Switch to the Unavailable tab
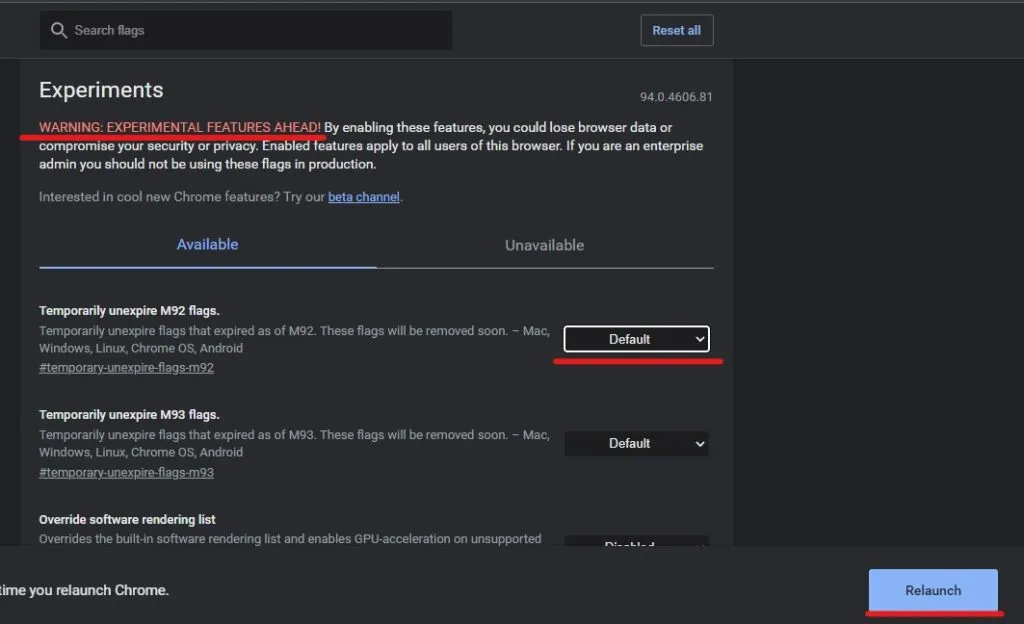The image size is (1024, 624). pyautogui.click(x=544, y=245)
